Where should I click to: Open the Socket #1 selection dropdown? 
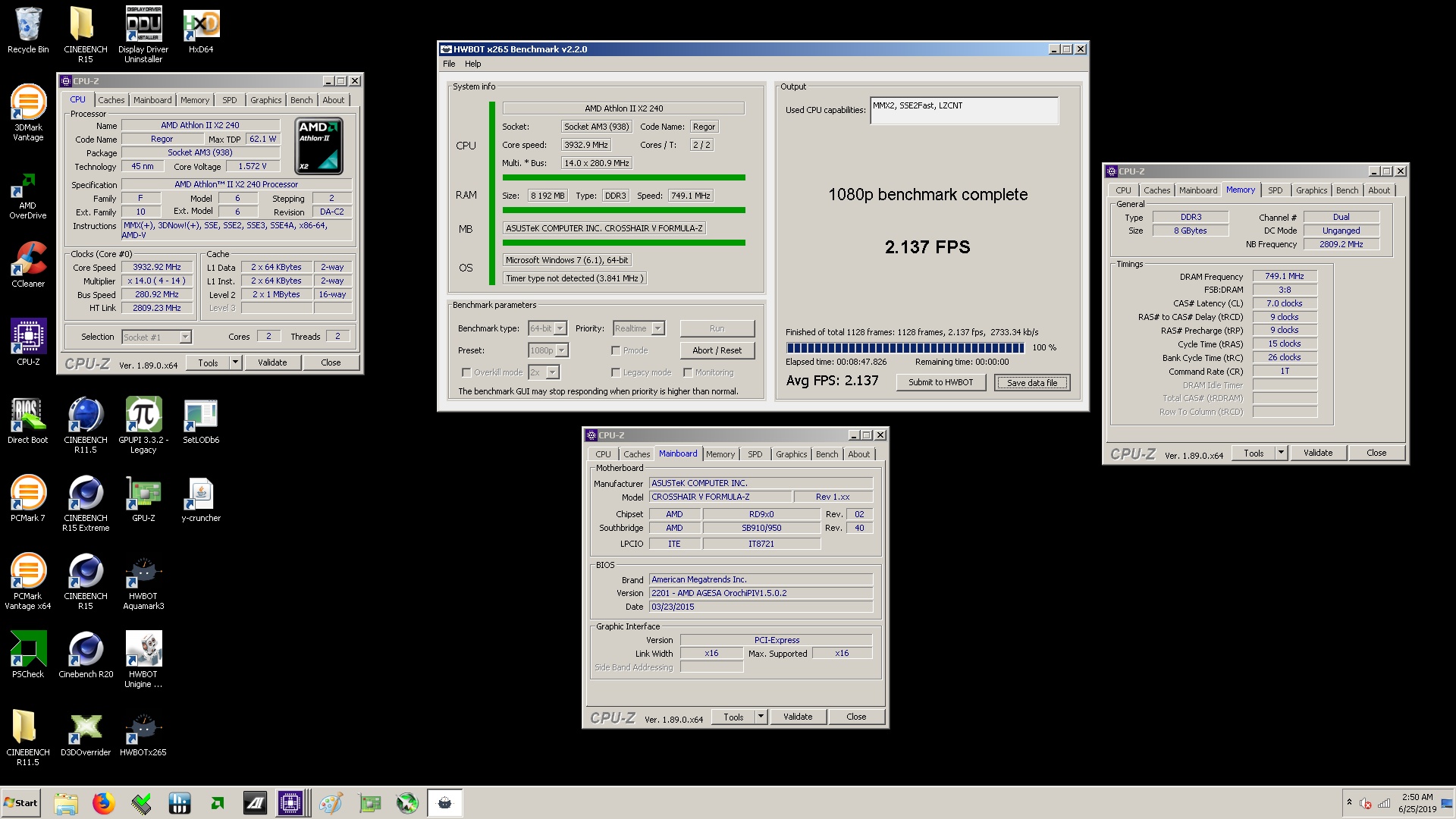click(x=186, y=337)
